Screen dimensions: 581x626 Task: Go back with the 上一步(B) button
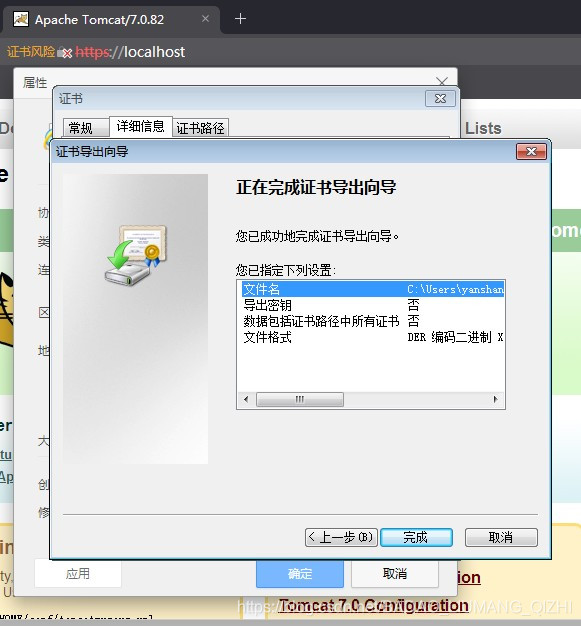point(341,537)
